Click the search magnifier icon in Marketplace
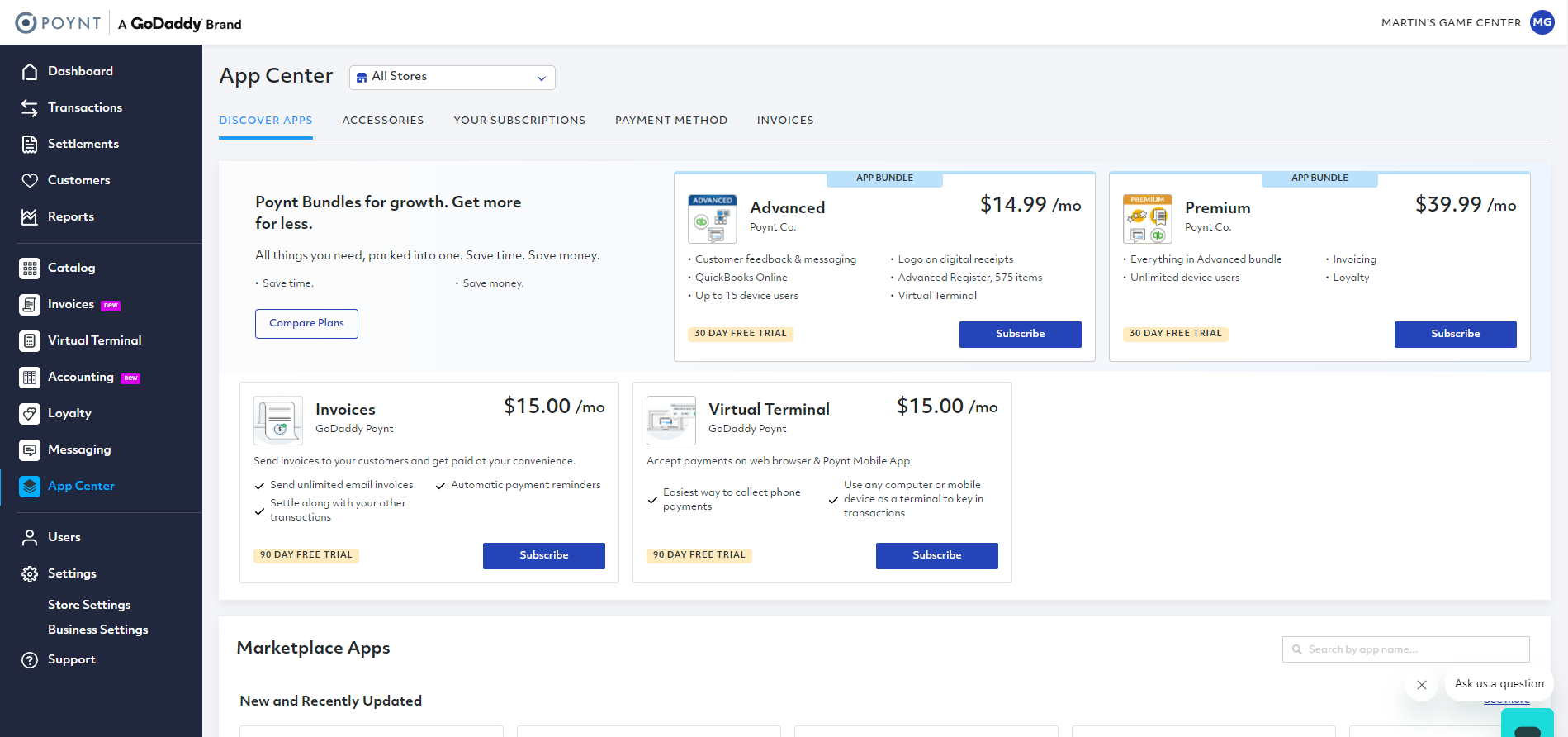Screen dimensions: 1568x737 (x=1297, y=649)
